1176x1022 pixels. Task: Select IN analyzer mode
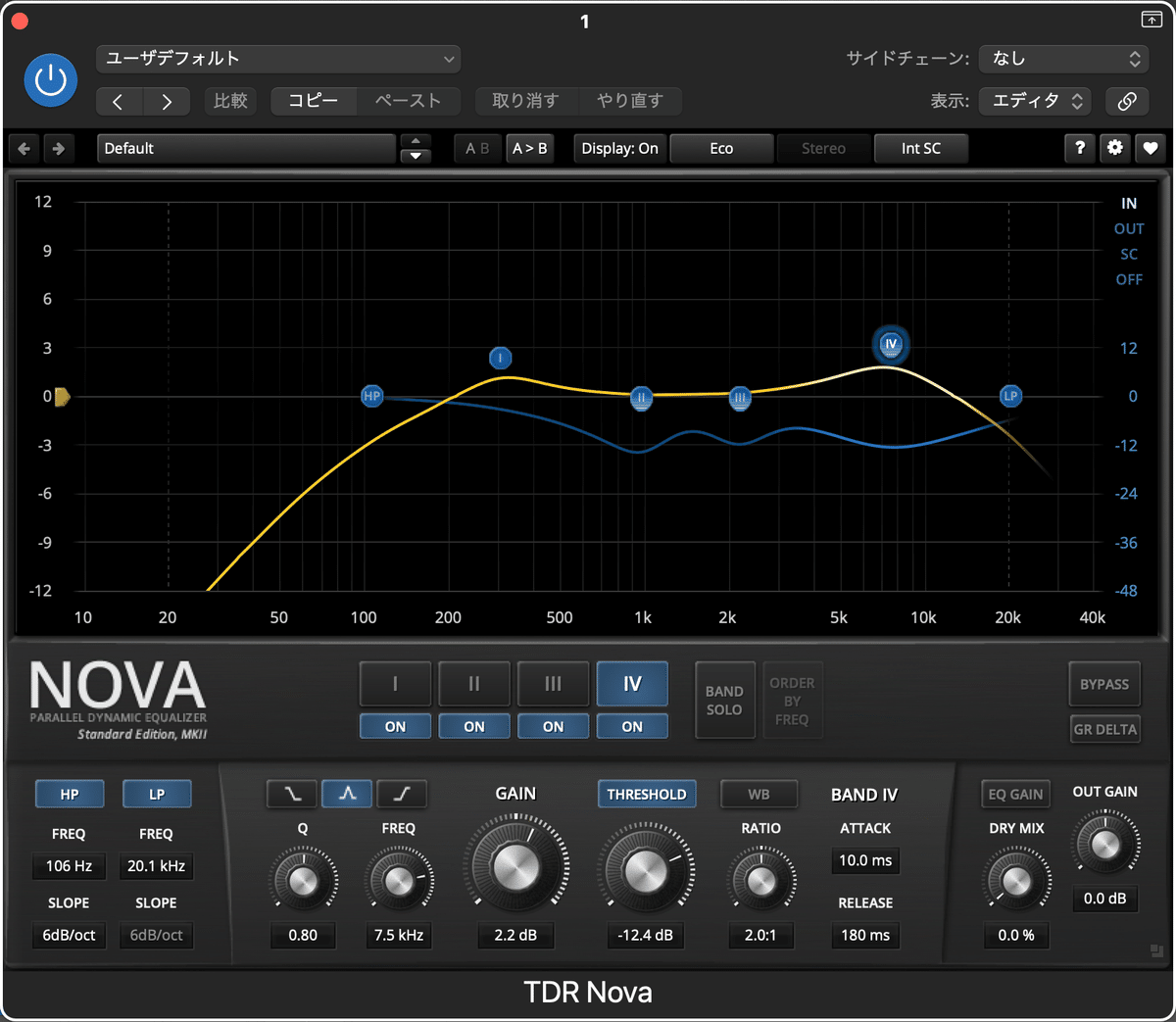pyautogui.click(x=1129, y=204)
